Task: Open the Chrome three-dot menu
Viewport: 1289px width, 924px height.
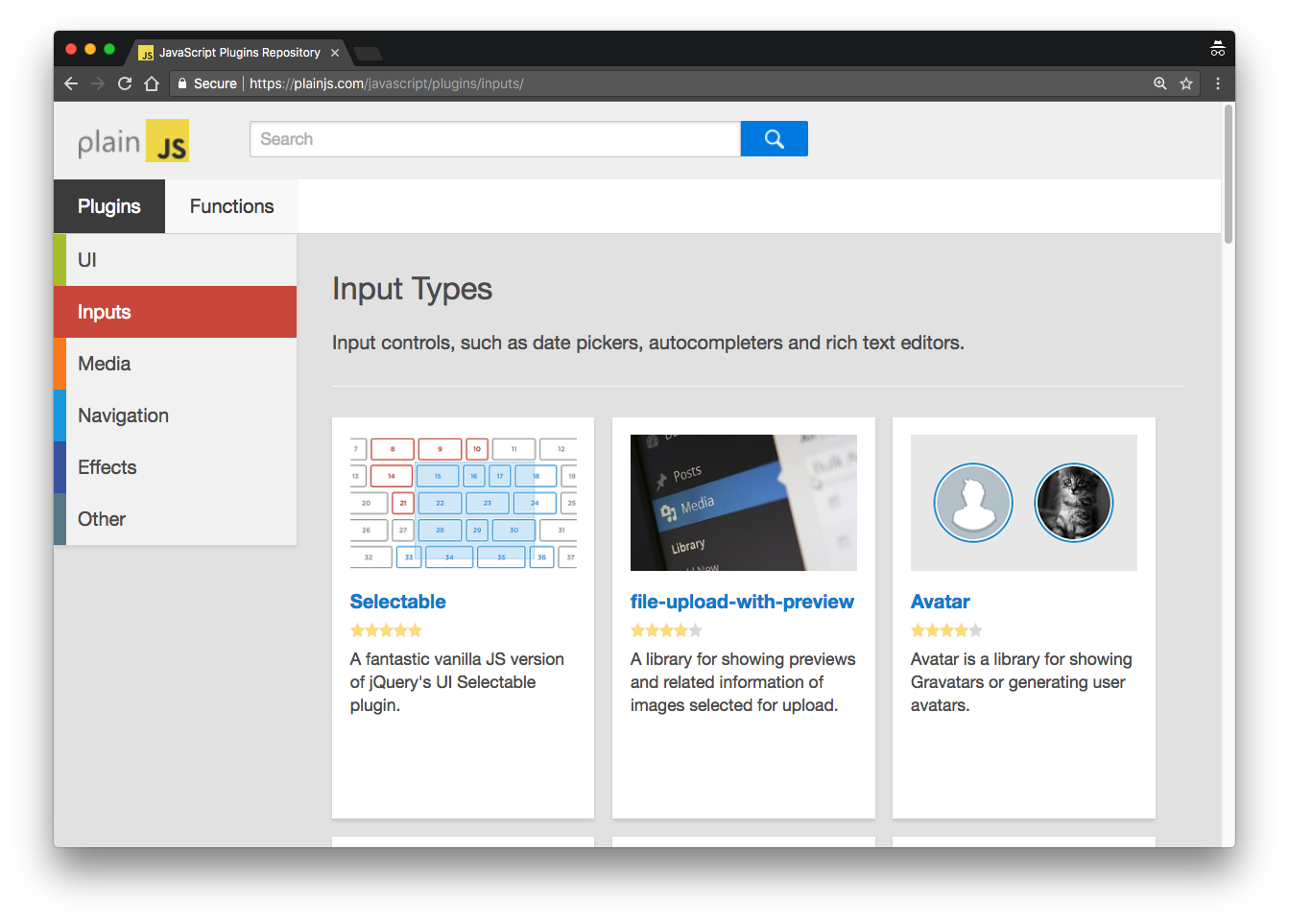Action: (x=1218, y=83)
